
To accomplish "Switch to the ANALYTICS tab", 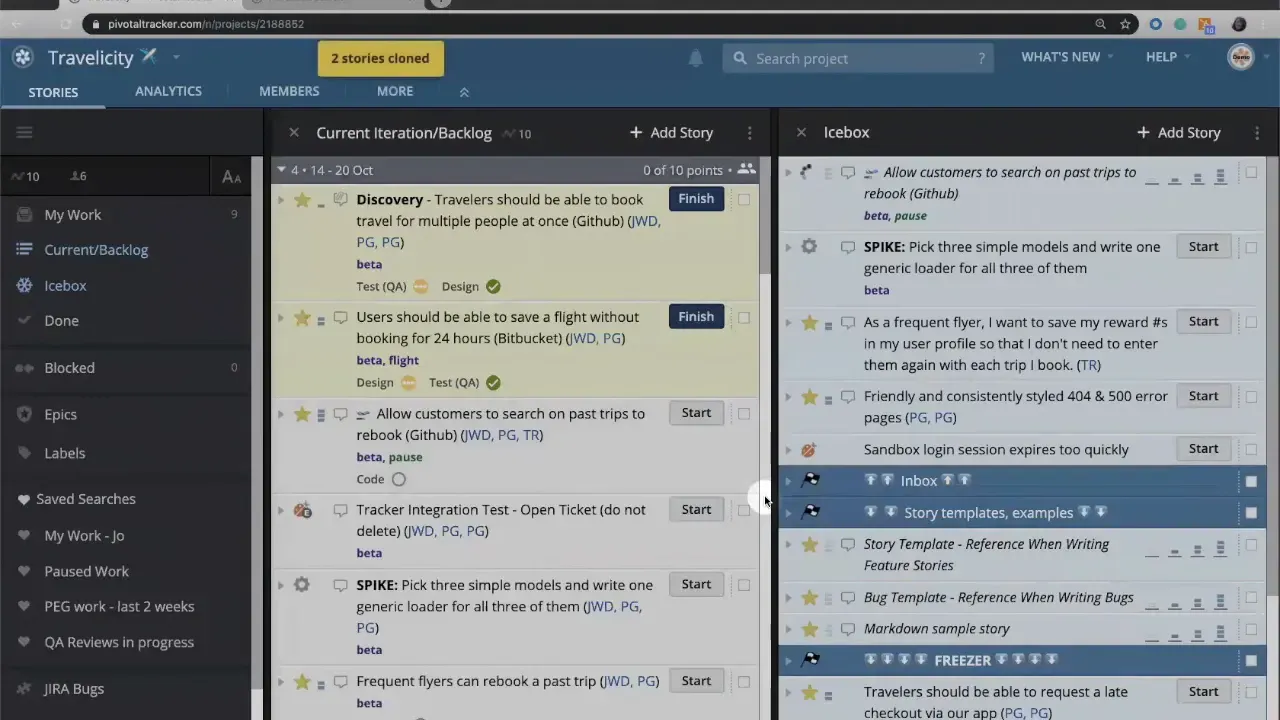I will pos(168,91).
